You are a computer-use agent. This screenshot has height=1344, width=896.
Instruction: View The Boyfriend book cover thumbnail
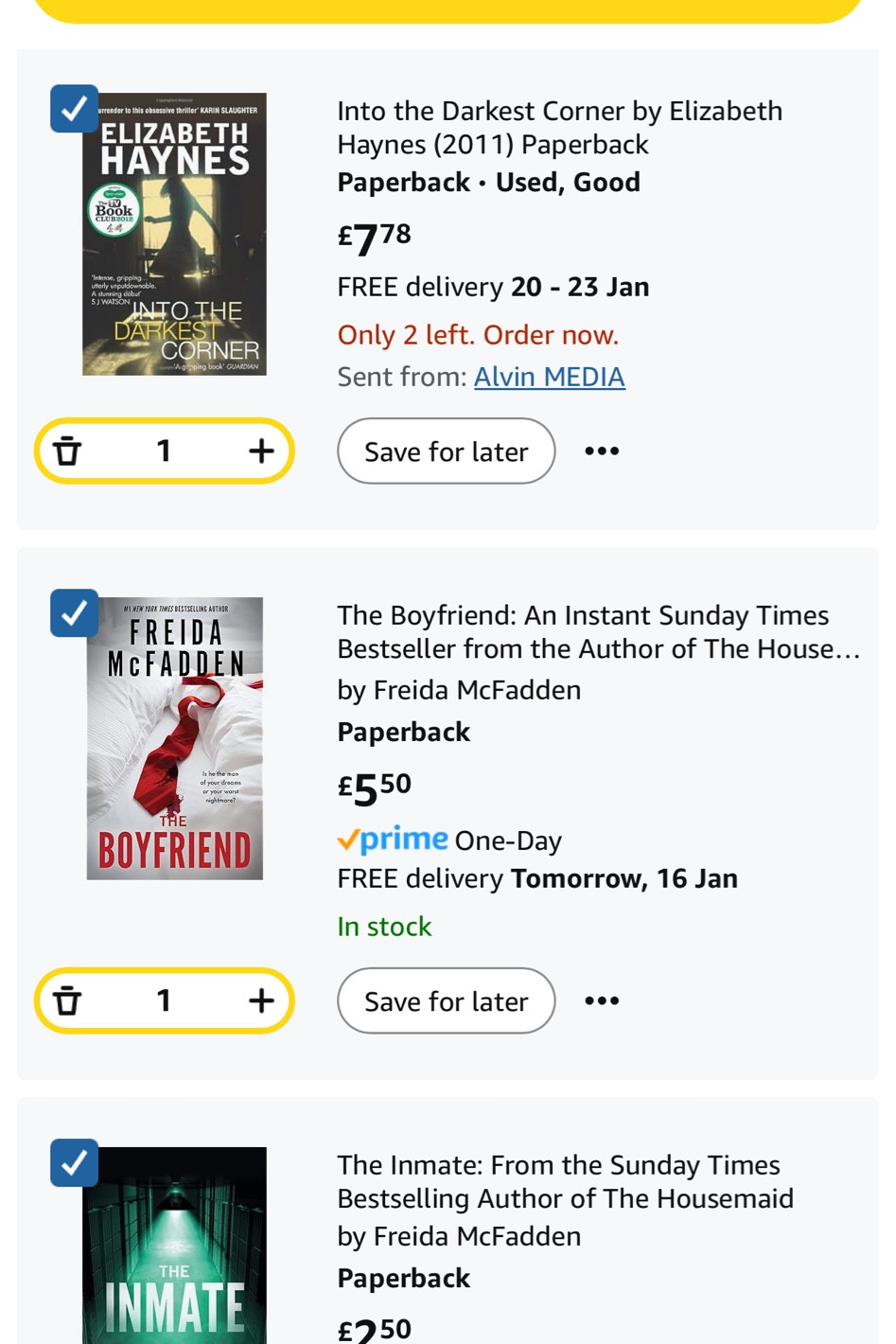[174, 738]
